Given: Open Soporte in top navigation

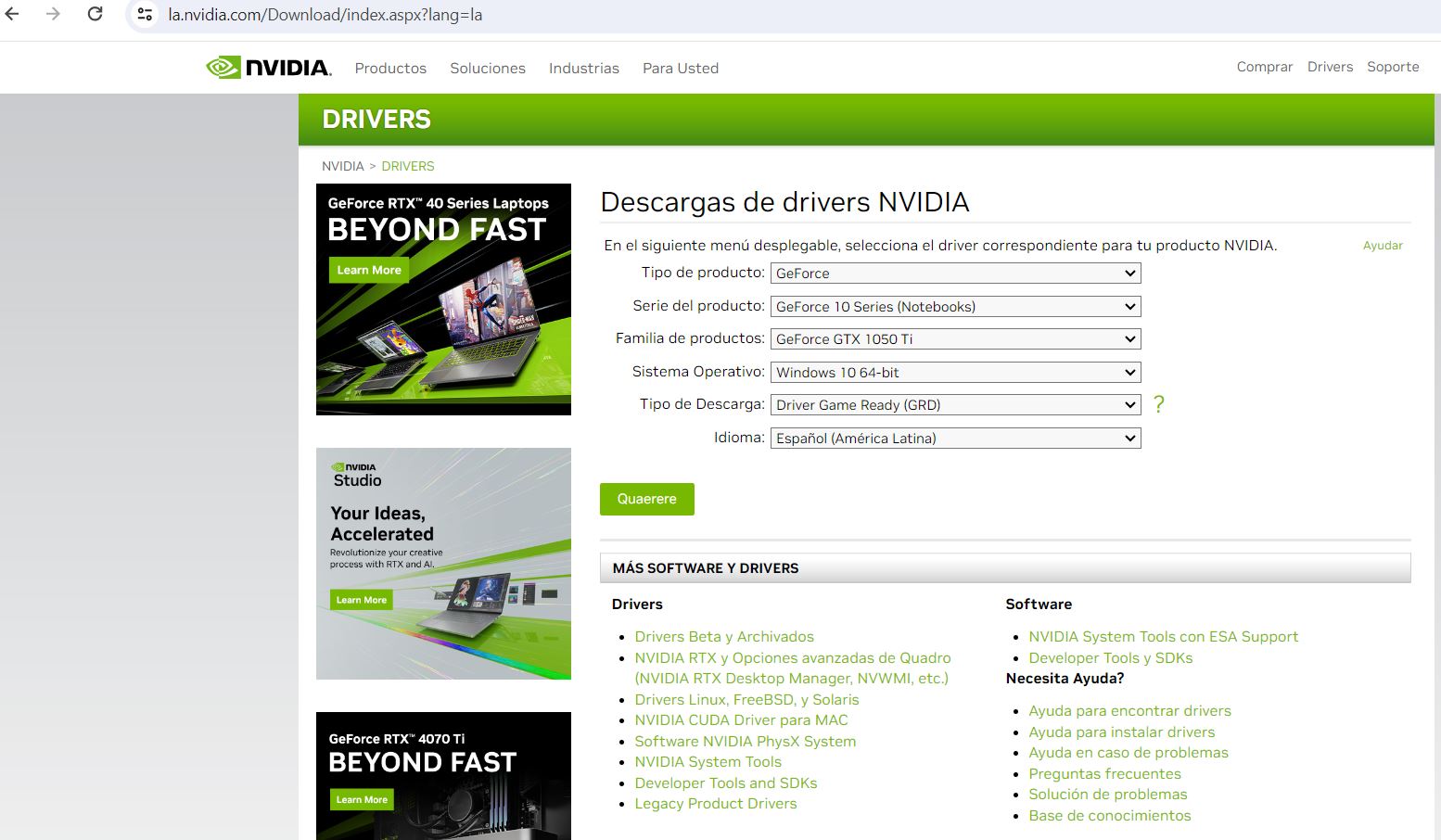Looking at the screenshot, I should tap(1393, 67).
